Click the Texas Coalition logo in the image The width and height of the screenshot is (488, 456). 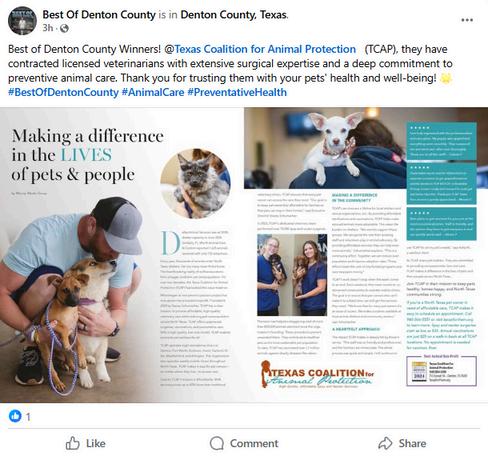(x=317, y=375)
